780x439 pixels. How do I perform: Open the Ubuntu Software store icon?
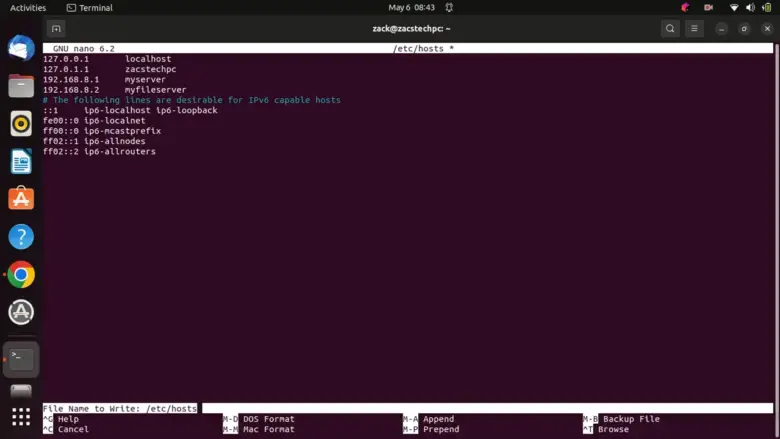click(x=21, y=198)
